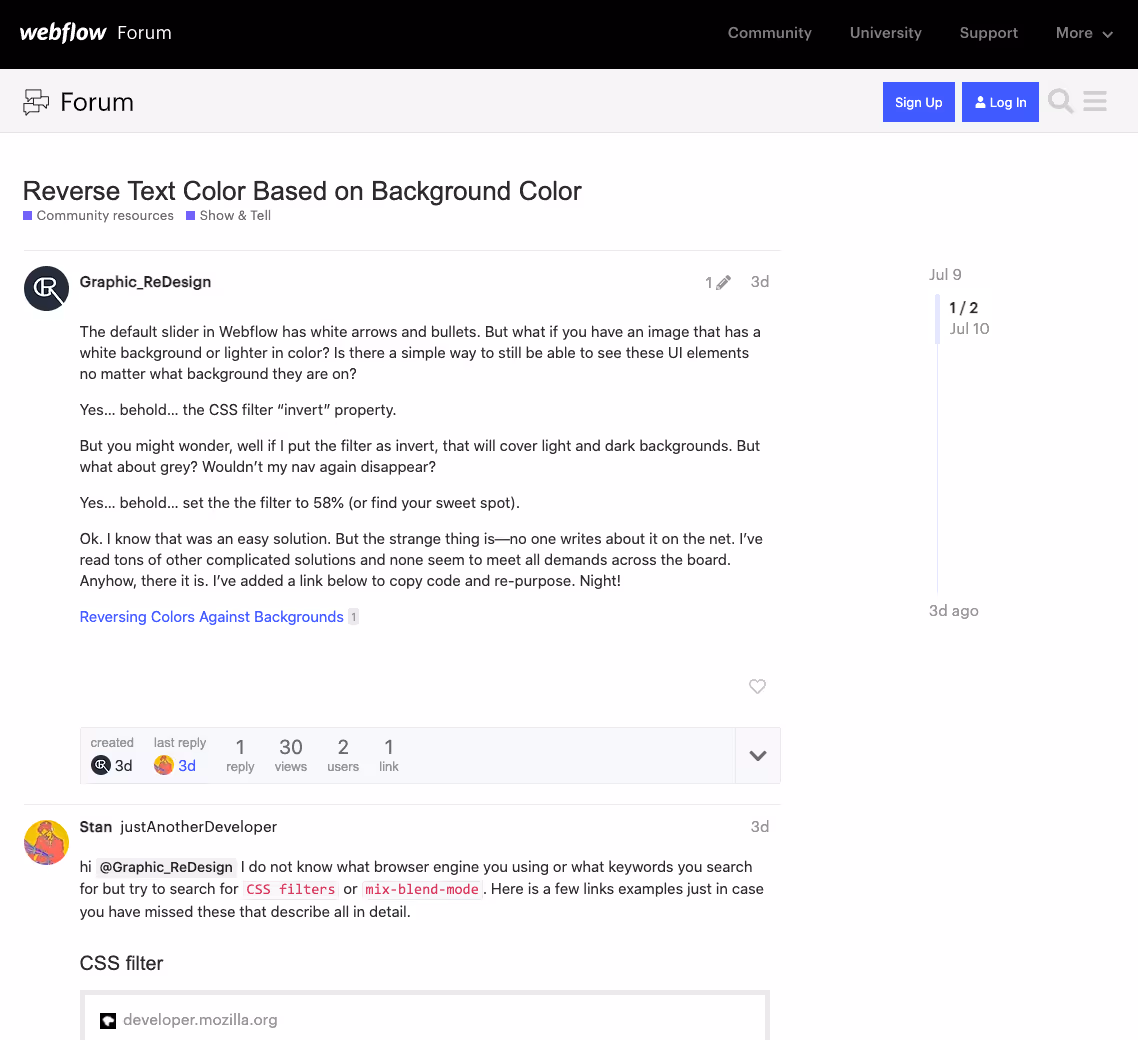Click the 2 users statistic
Screen dimensions: 1138x1040
[343, 756]
